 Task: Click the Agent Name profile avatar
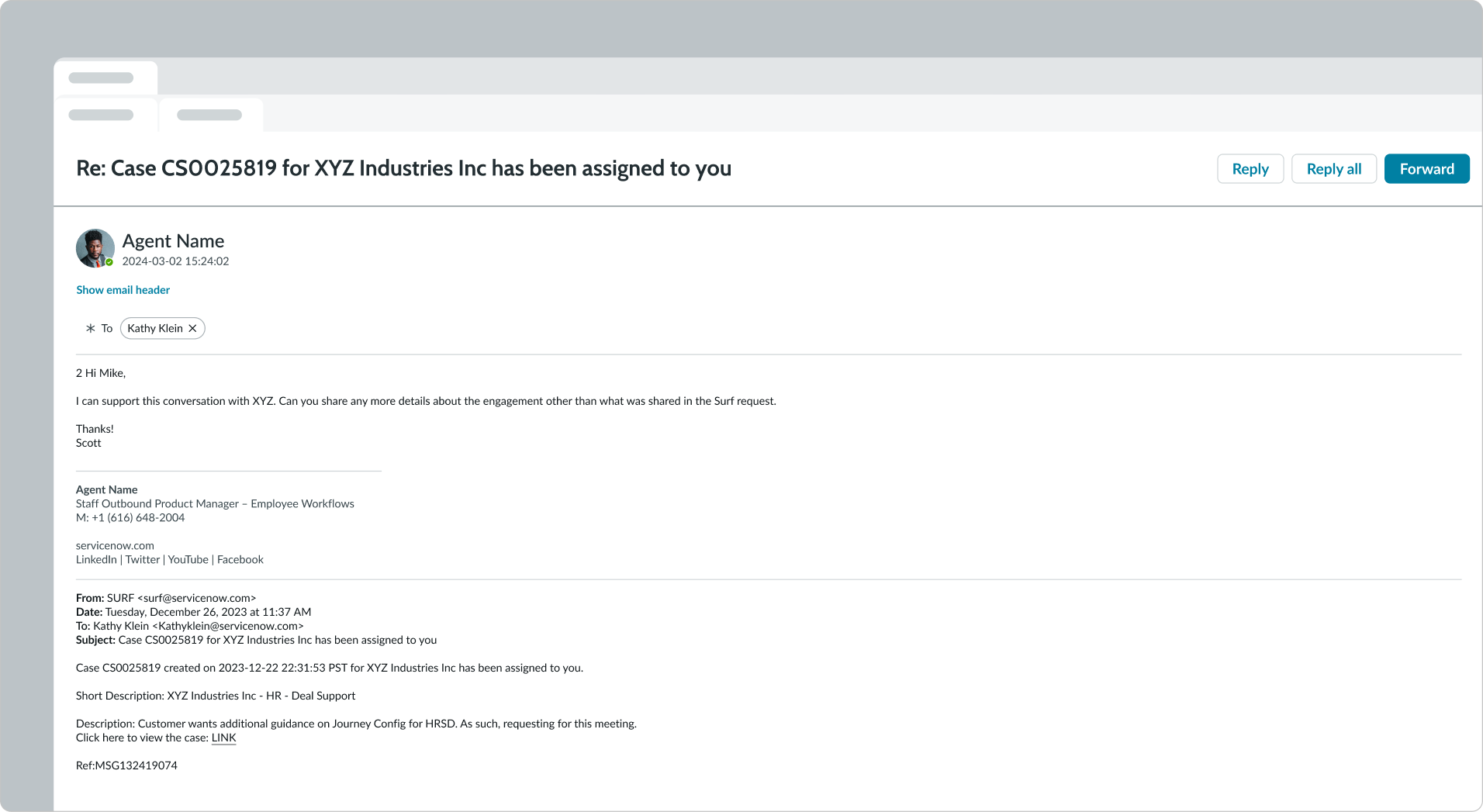pos(95,248)
